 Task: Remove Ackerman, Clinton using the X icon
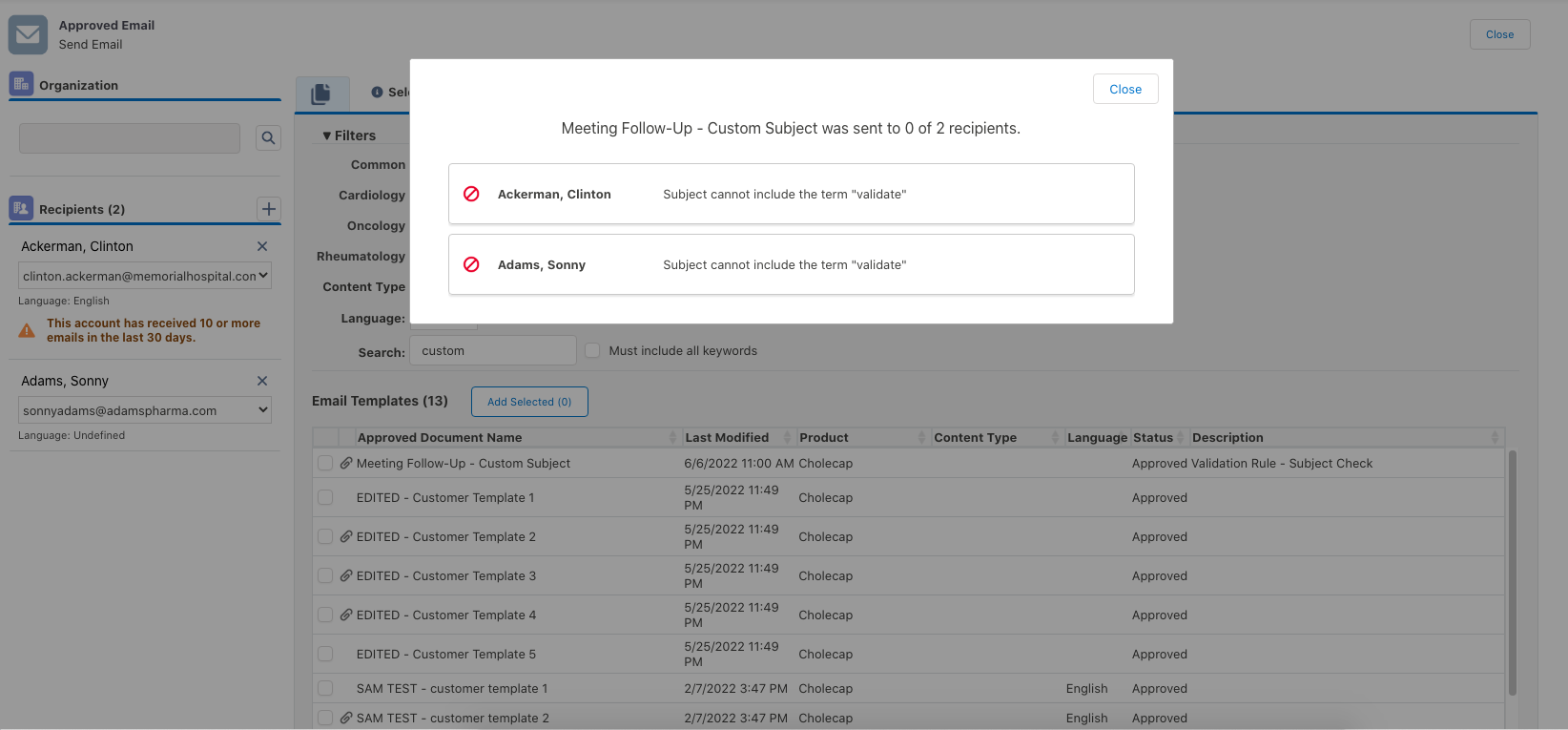click(x=262, y=246)
